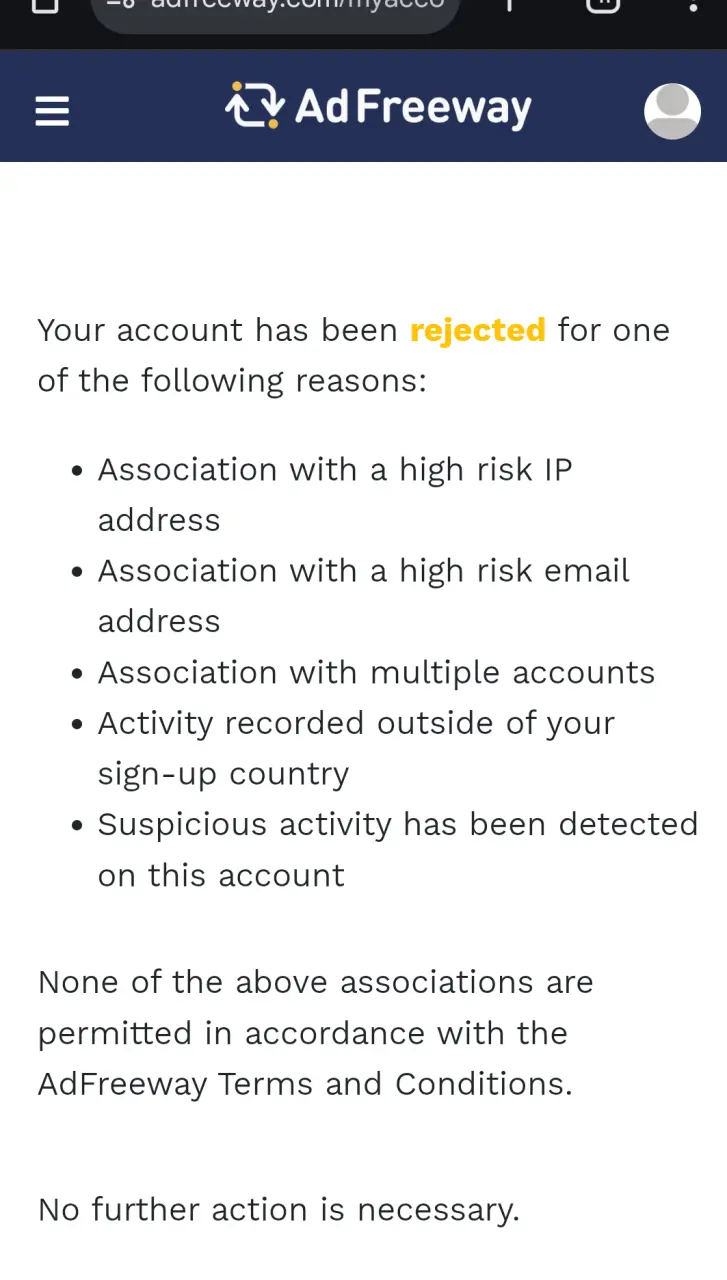Select the high risk email address bullet

pos(364,596)
